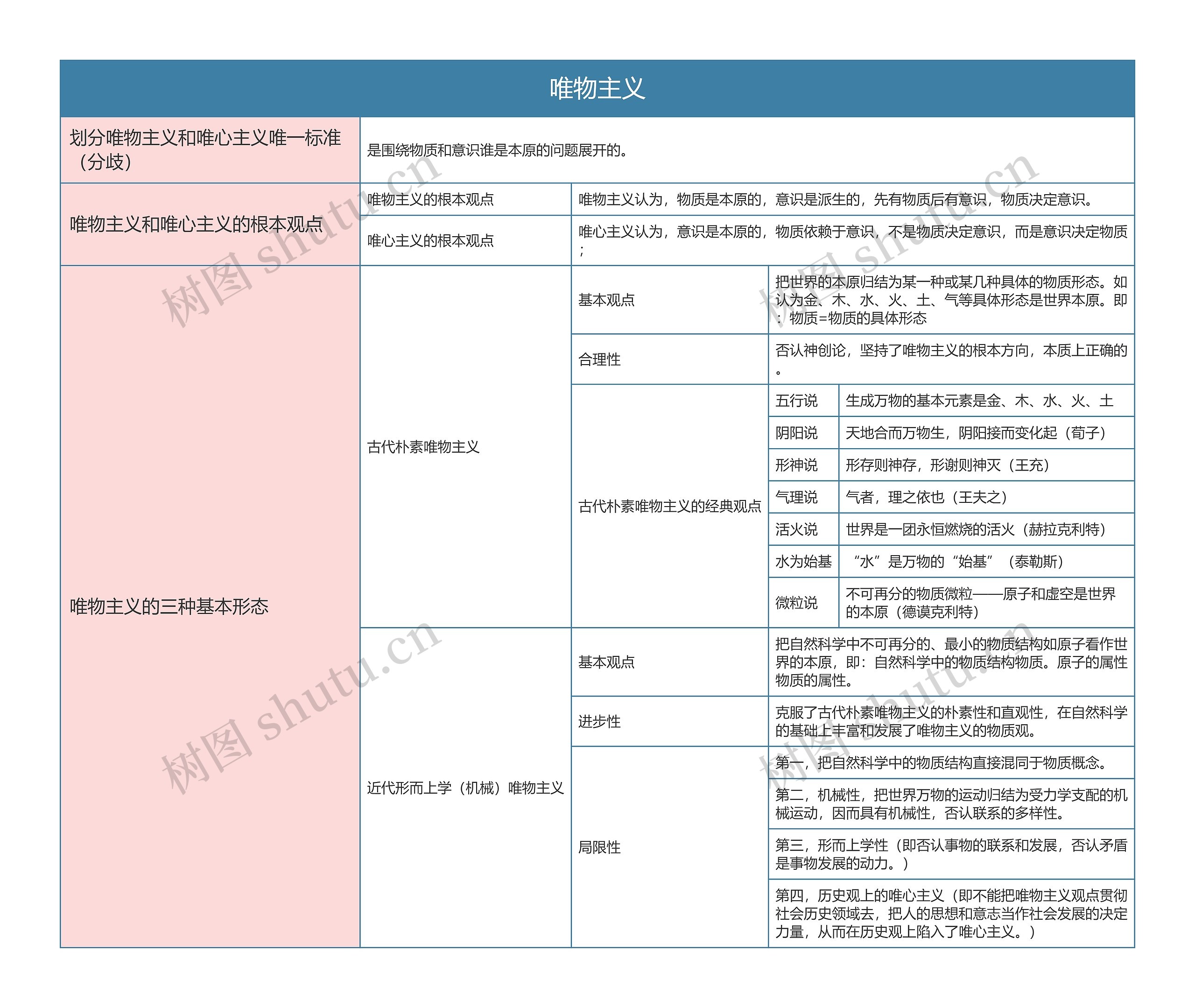Click the cell 唯物主义的根本观点

pyautogui.click(x=465, y=199)
